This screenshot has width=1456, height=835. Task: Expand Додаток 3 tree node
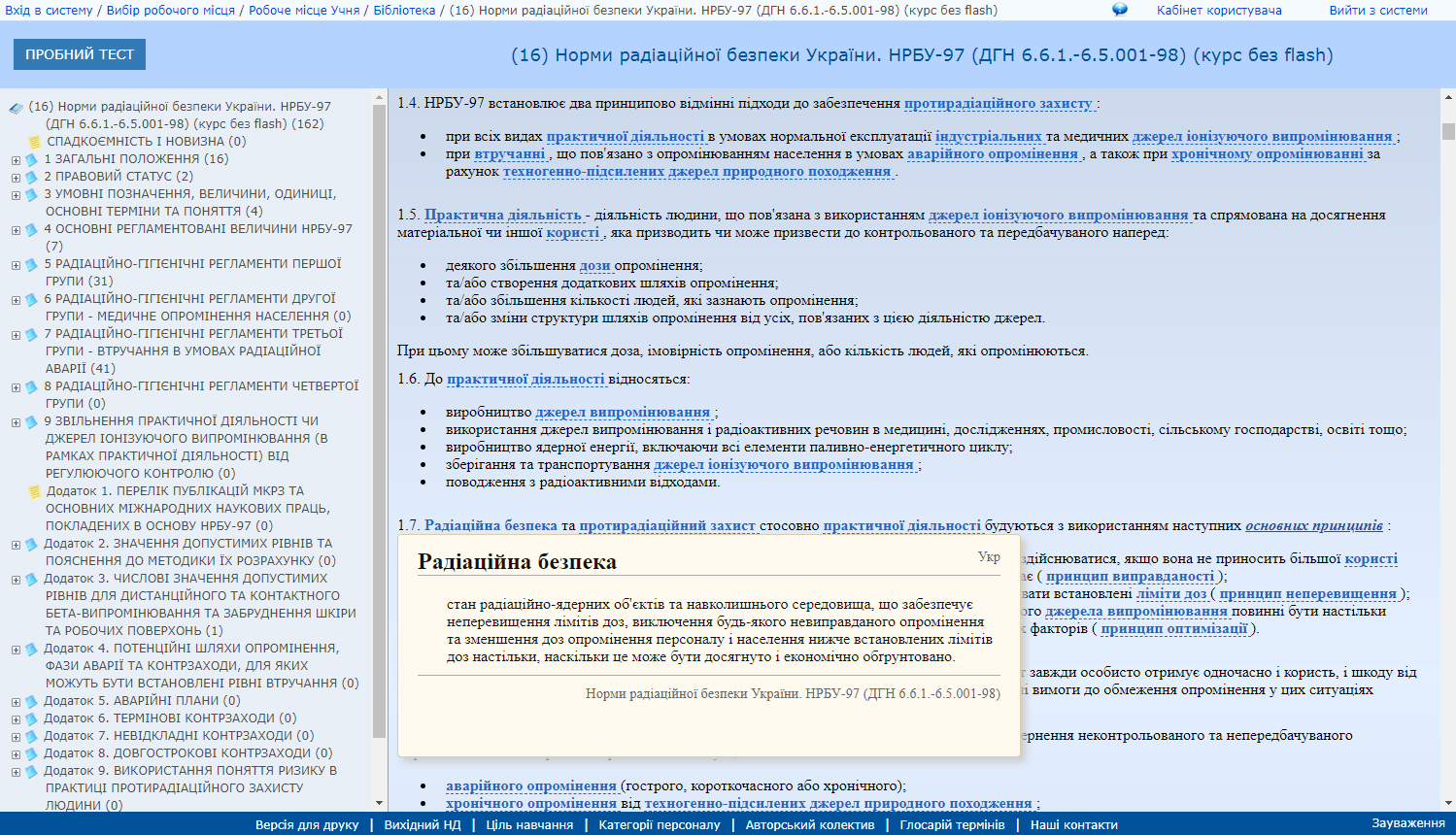click(x=16, y=580)
